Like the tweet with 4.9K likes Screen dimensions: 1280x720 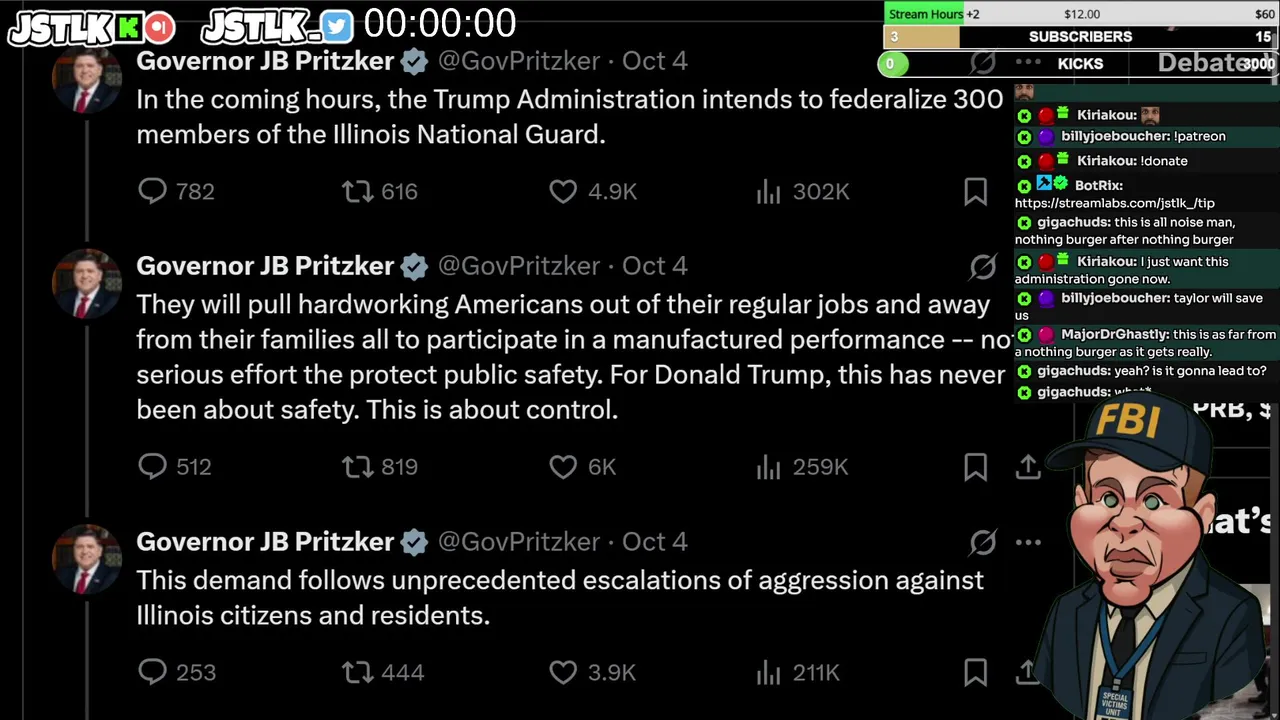pyautogui.click(x=563, y=191)
